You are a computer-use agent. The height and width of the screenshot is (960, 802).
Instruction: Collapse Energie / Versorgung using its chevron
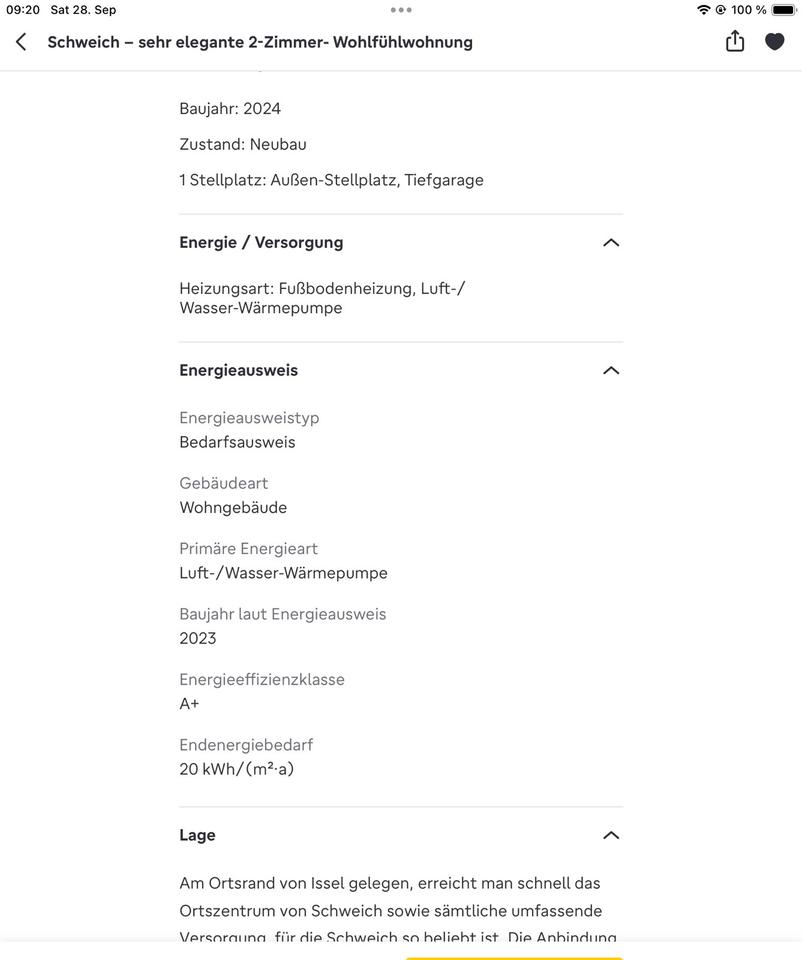click(x=611, y=243)
